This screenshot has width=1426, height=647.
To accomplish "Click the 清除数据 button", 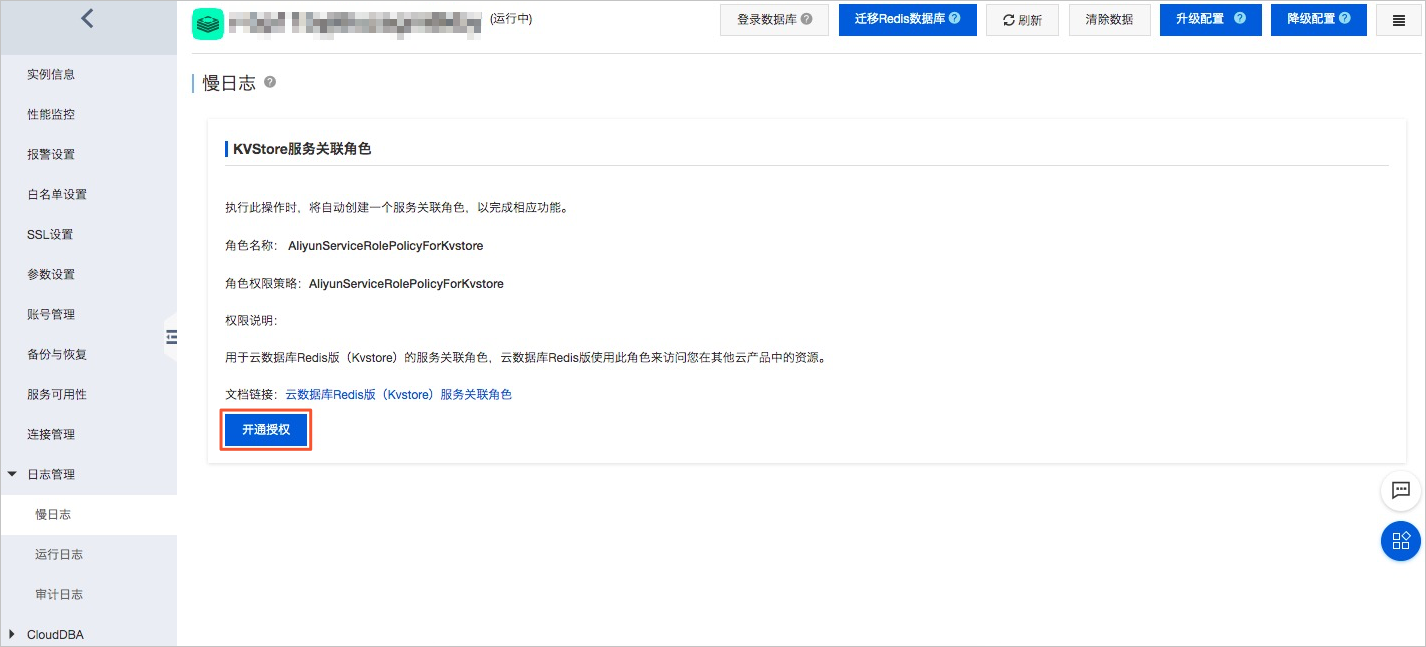I will point(1109,20).
